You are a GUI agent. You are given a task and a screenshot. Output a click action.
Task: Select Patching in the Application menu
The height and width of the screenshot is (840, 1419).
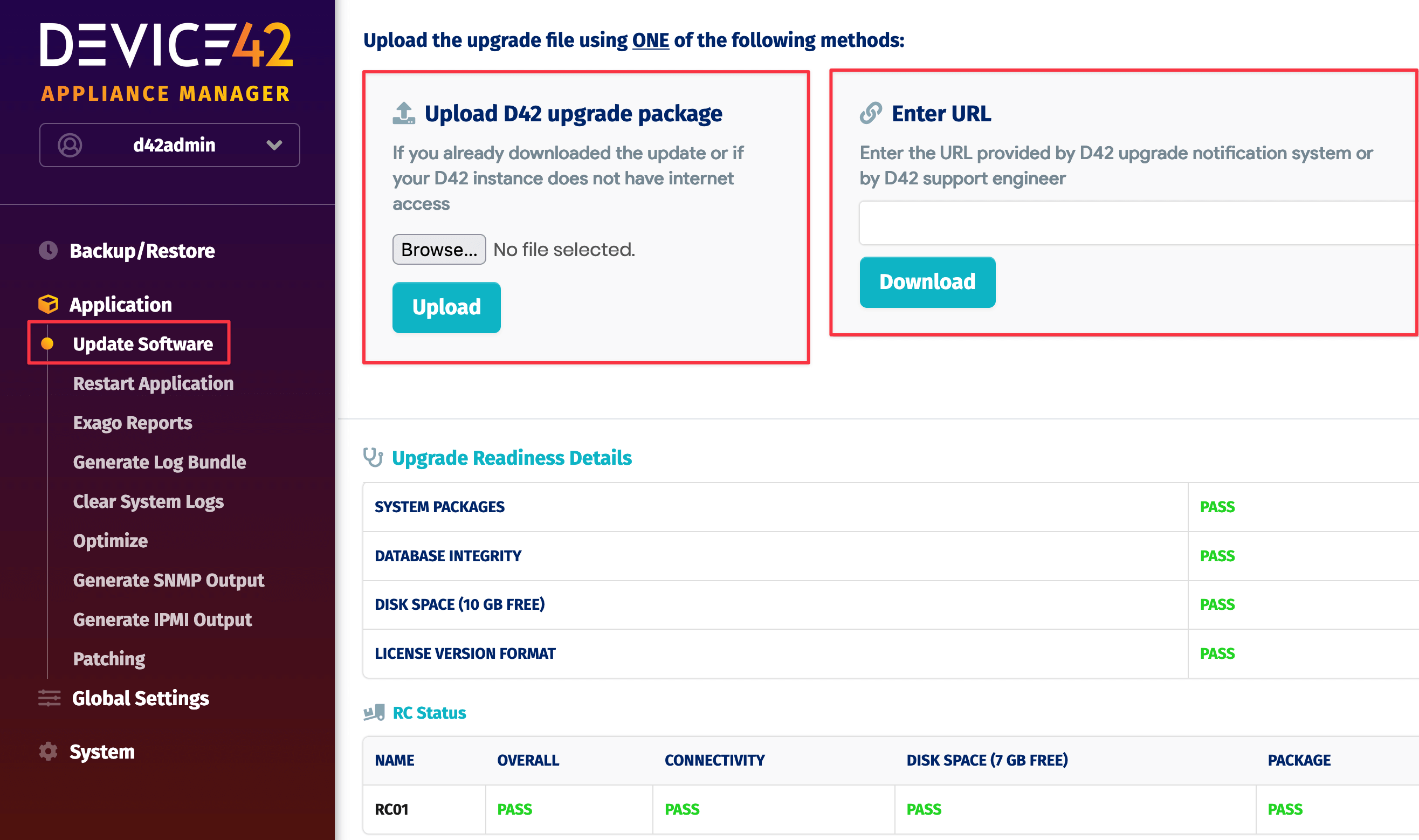(109, 658)
